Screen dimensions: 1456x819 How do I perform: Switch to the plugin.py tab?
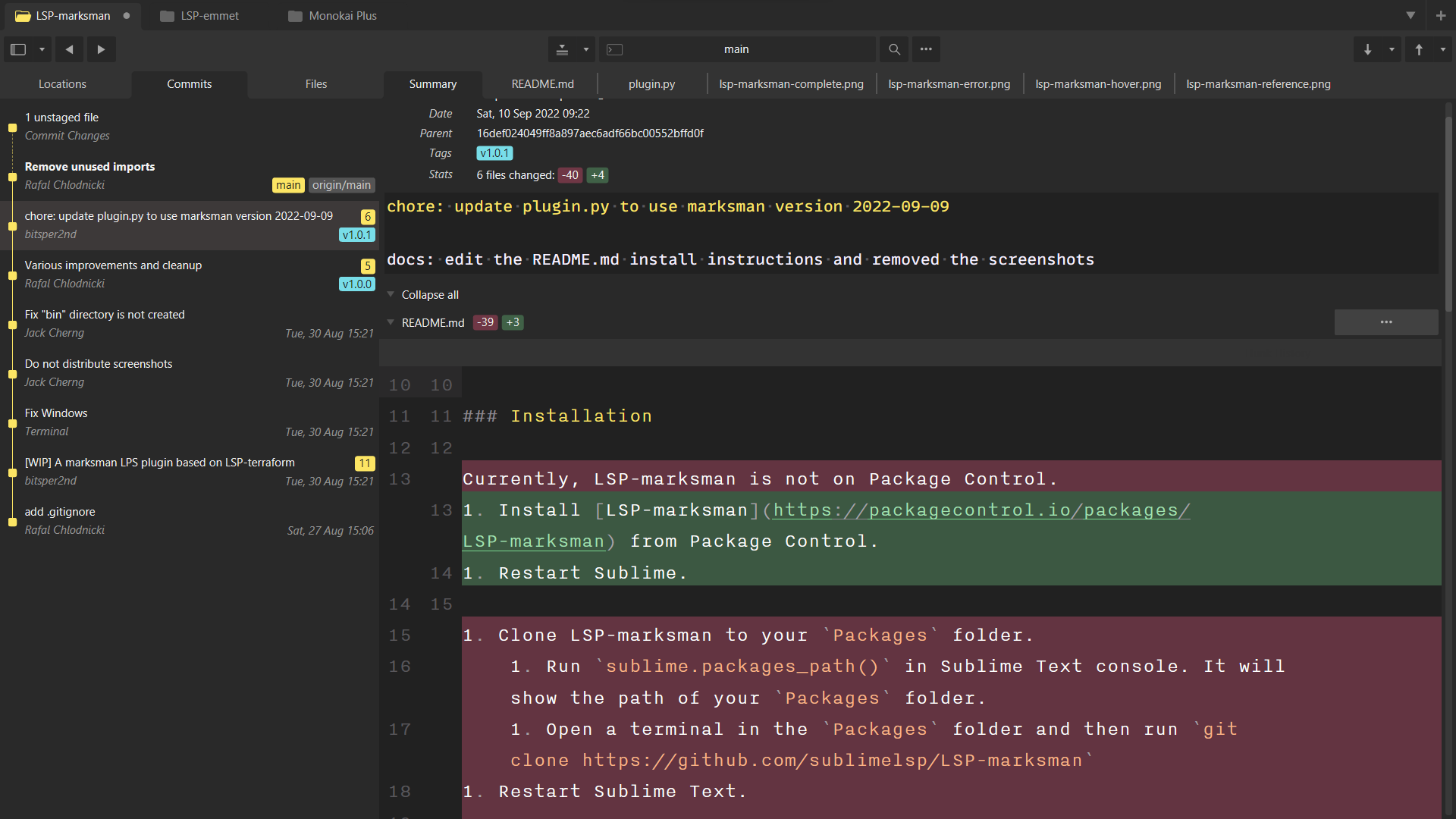point(651,83)
